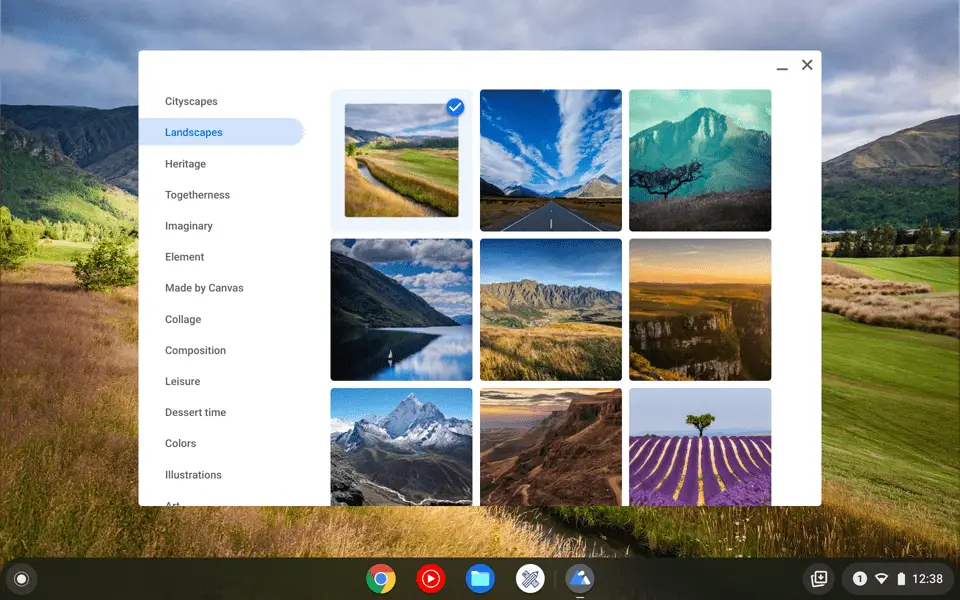Viewport: 960px width, 600px height.
Task: Select the Togetherness category
Action: click(x=197, y=194)
